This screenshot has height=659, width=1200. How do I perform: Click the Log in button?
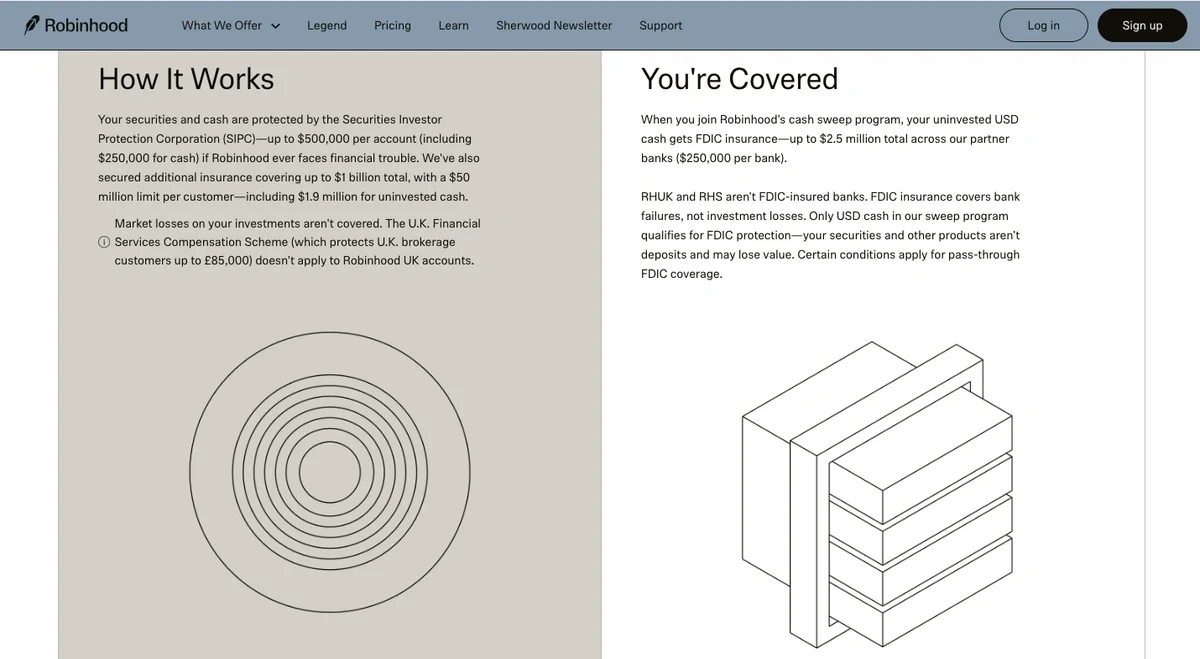1043,25
